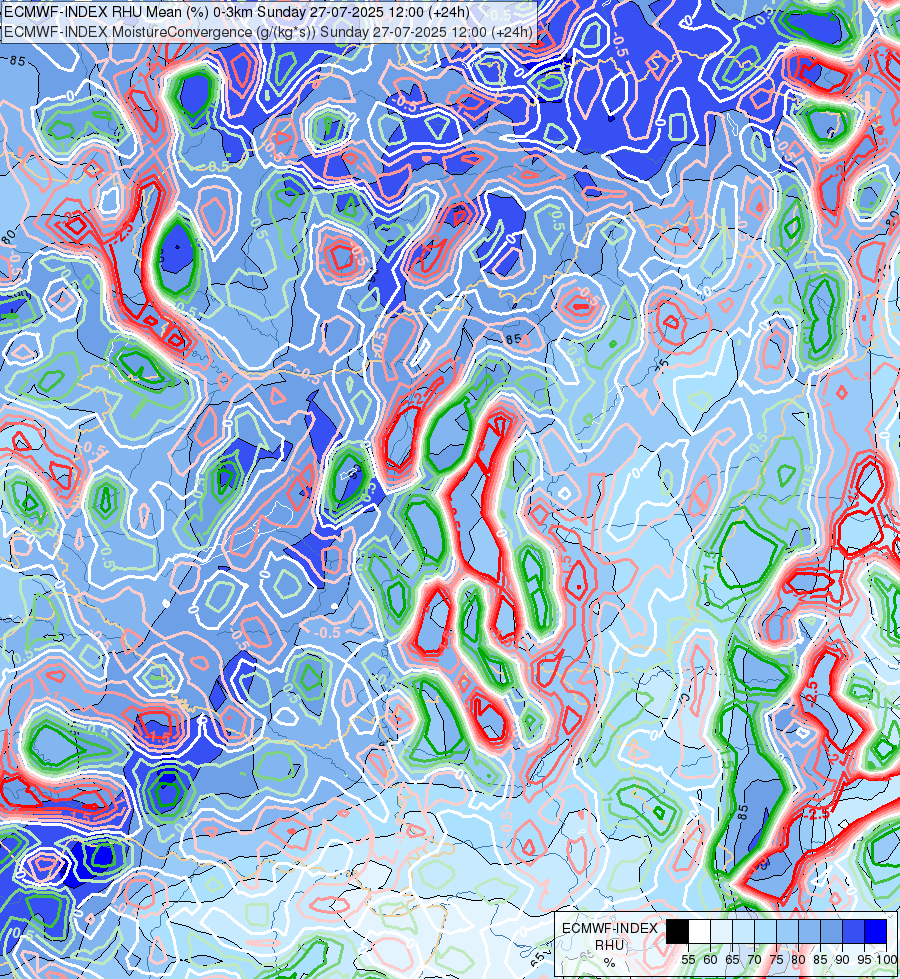900x979 pixels.
Task: Click the darkest blue 95–100% legend swatch
Action: pyautogui.click(x=876, y=931)
